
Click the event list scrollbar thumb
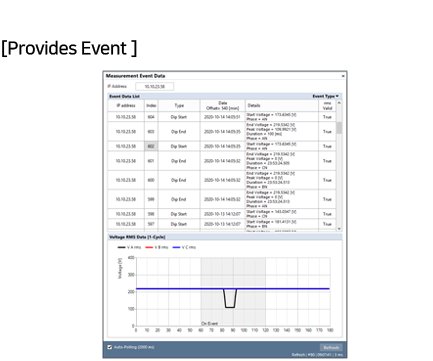339,128
